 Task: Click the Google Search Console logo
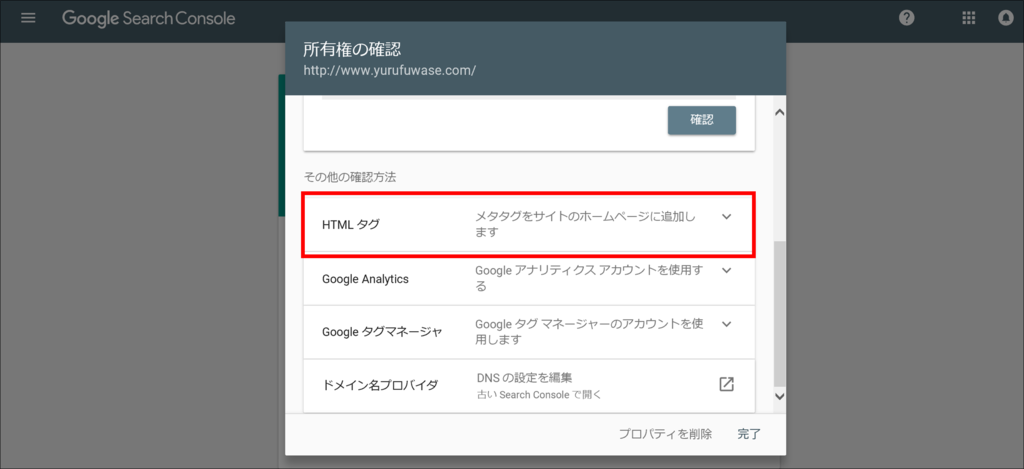pos(148,18)
